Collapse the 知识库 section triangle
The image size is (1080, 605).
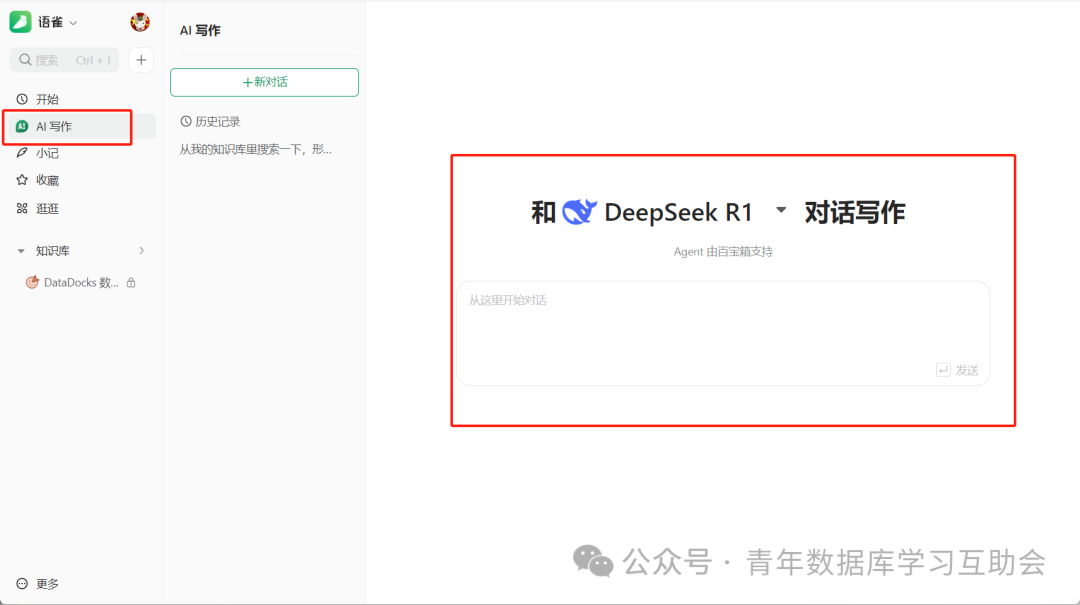point(21,251)
